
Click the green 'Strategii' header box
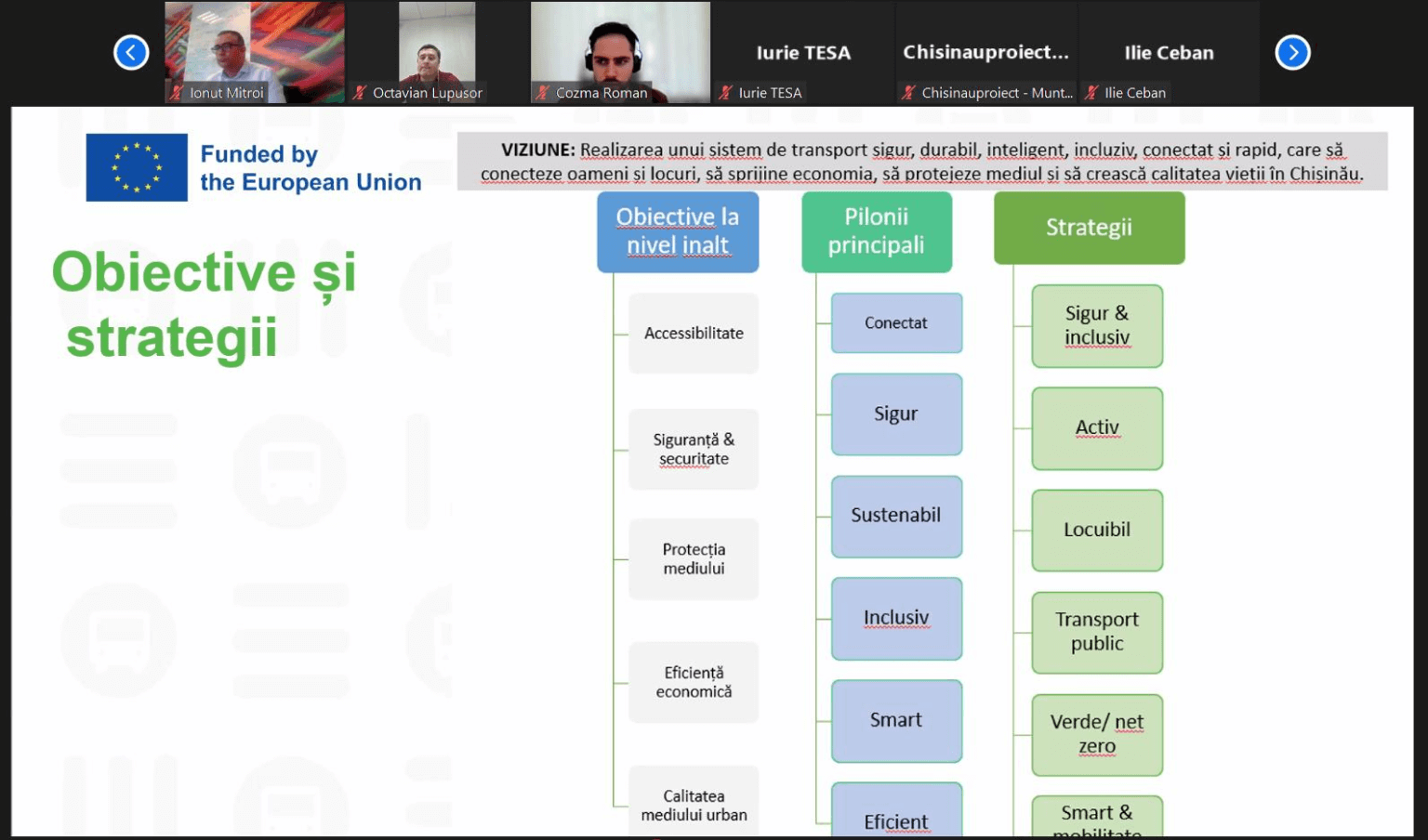tap(1089, 228)
